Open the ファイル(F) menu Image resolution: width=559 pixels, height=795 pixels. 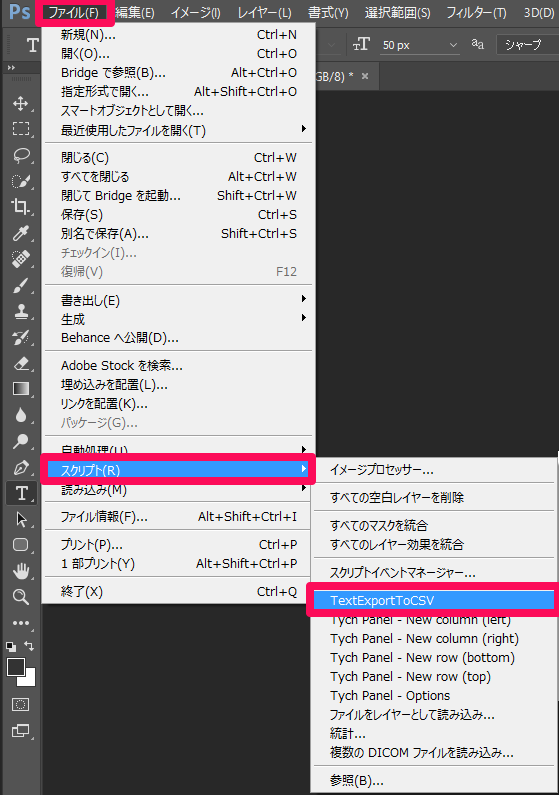74,12
